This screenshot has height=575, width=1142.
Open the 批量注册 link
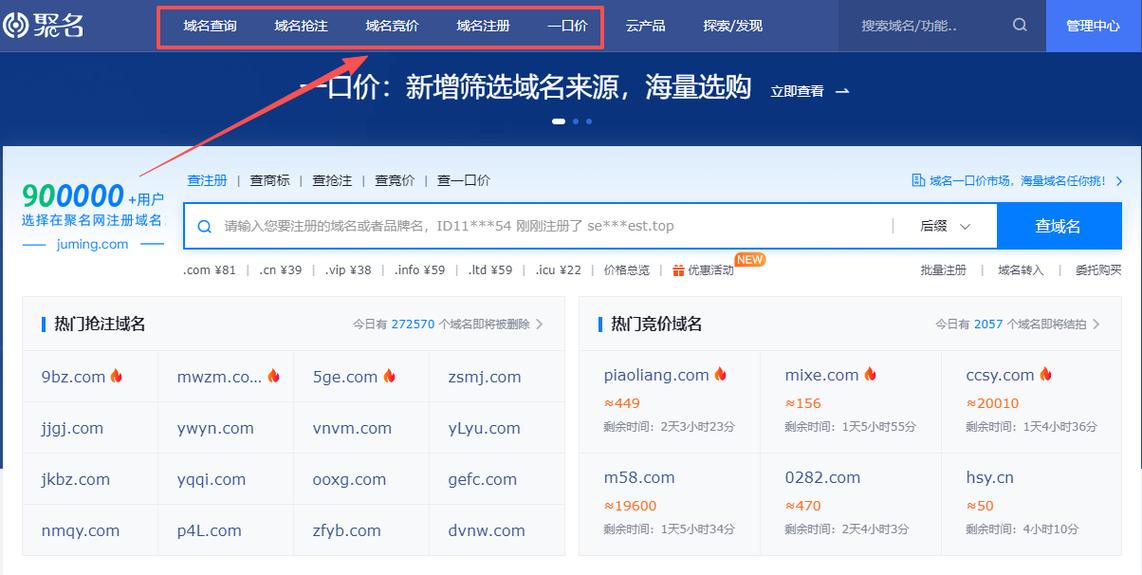[x=943, y=270]
